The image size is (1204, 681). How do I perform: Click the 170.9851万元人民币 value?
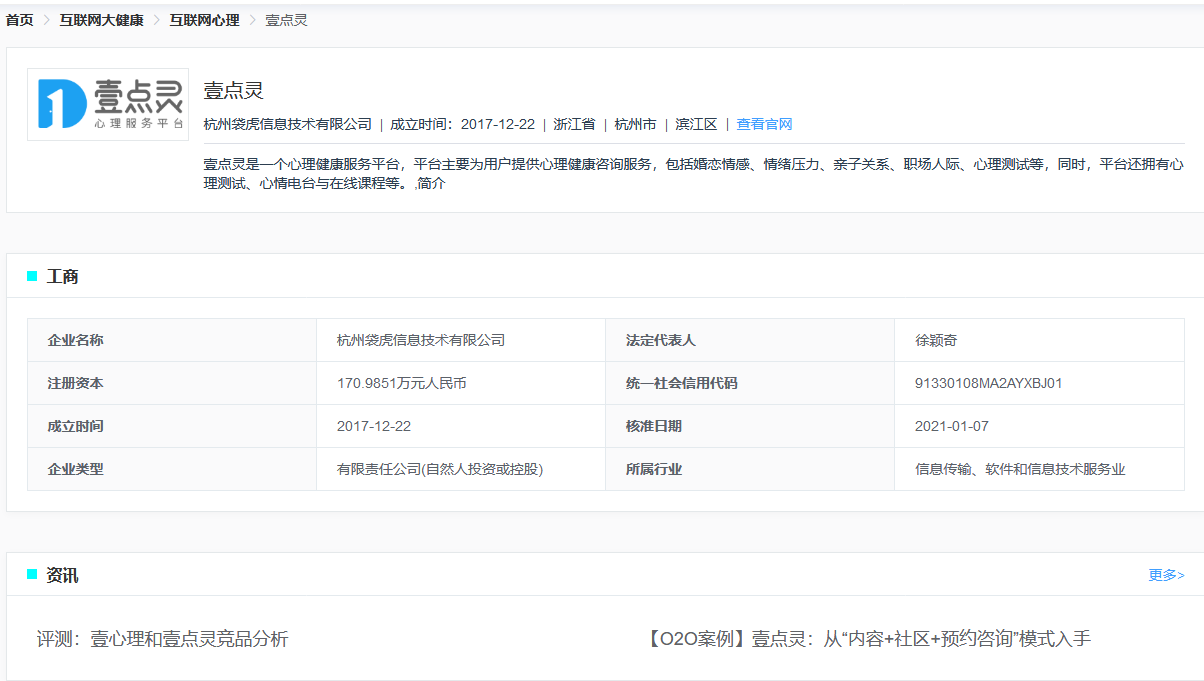coord(402,383)
